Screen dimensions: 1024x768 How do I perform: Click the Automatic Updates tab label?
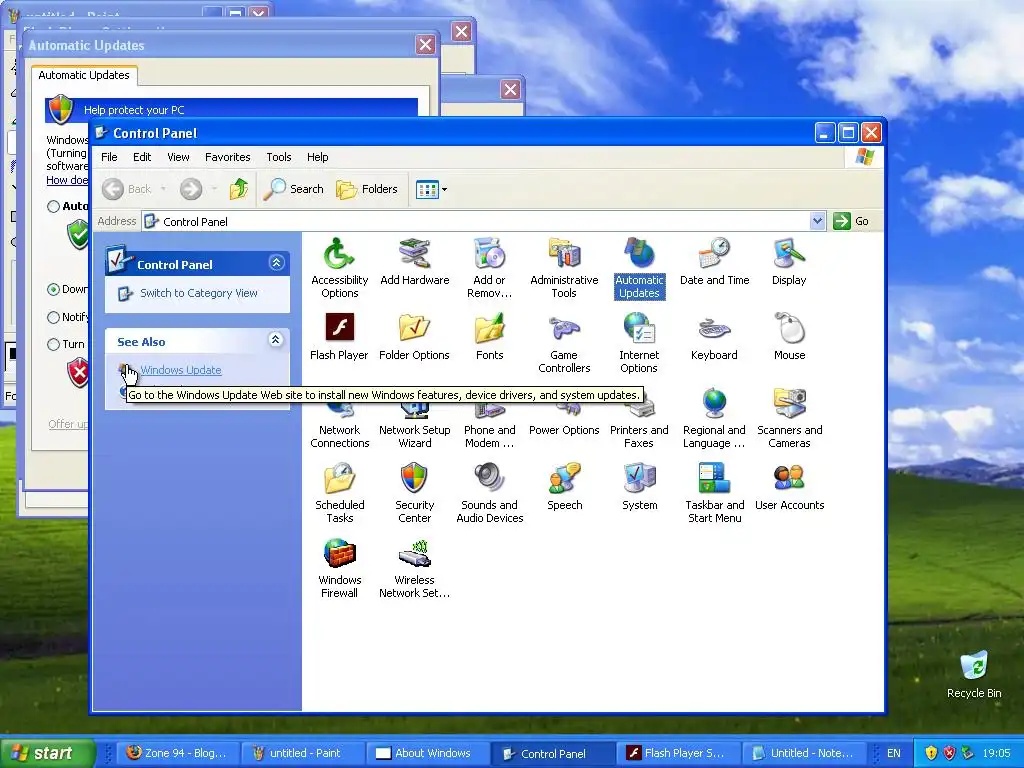[x=84, y=75]
